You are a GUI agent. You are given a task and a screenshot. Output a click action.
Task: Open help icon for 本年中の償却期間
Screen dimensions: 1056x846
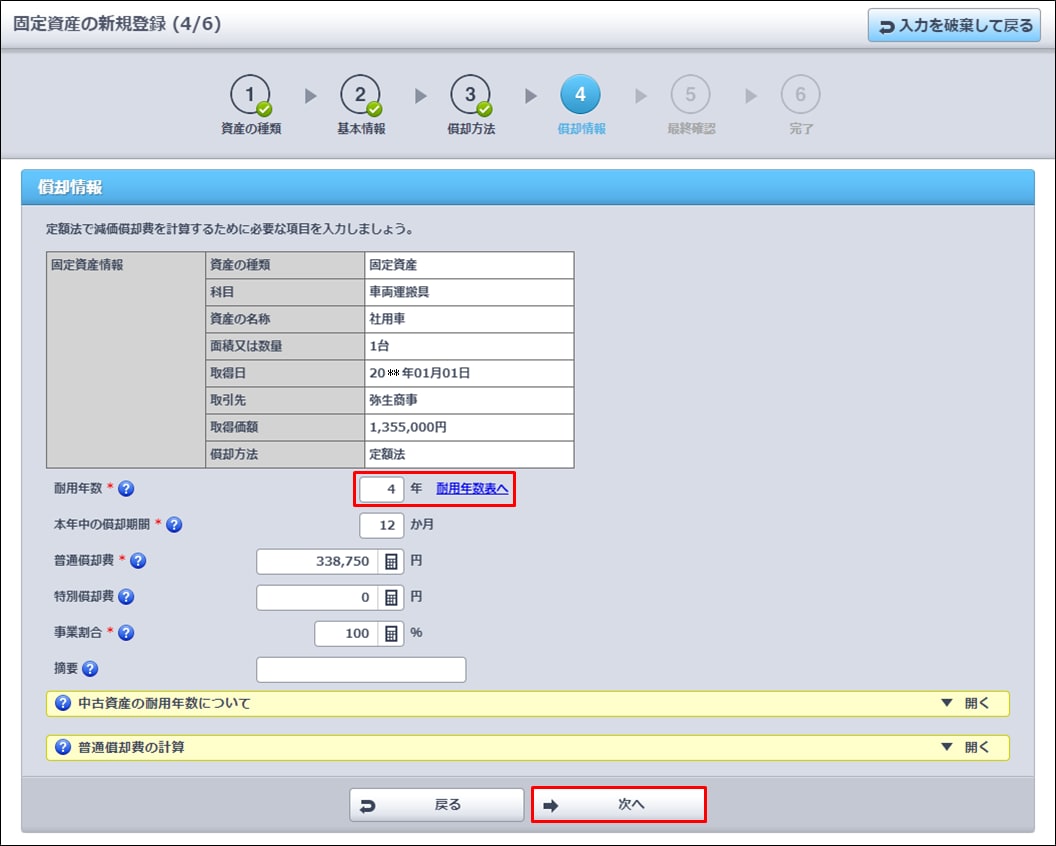(x=174, y=525)
